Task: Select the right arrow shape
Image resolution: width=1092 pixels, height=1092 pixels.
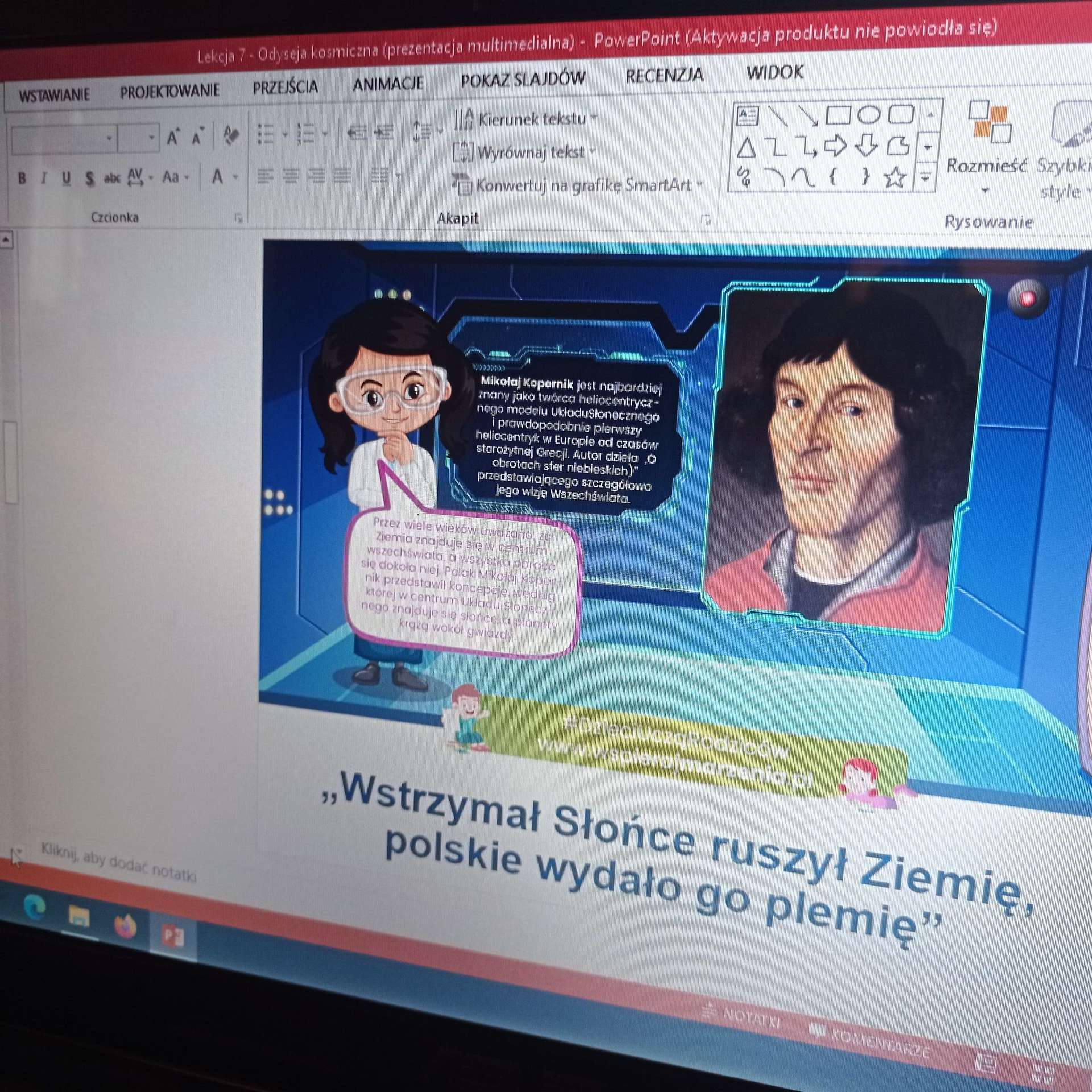Action: click(x=835, y=146)
